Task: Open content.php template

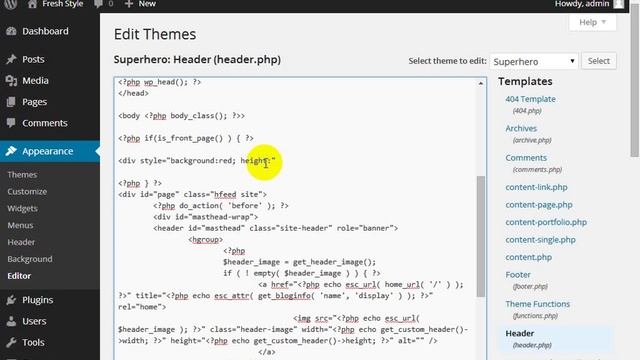Action: (x=529, y=258)
